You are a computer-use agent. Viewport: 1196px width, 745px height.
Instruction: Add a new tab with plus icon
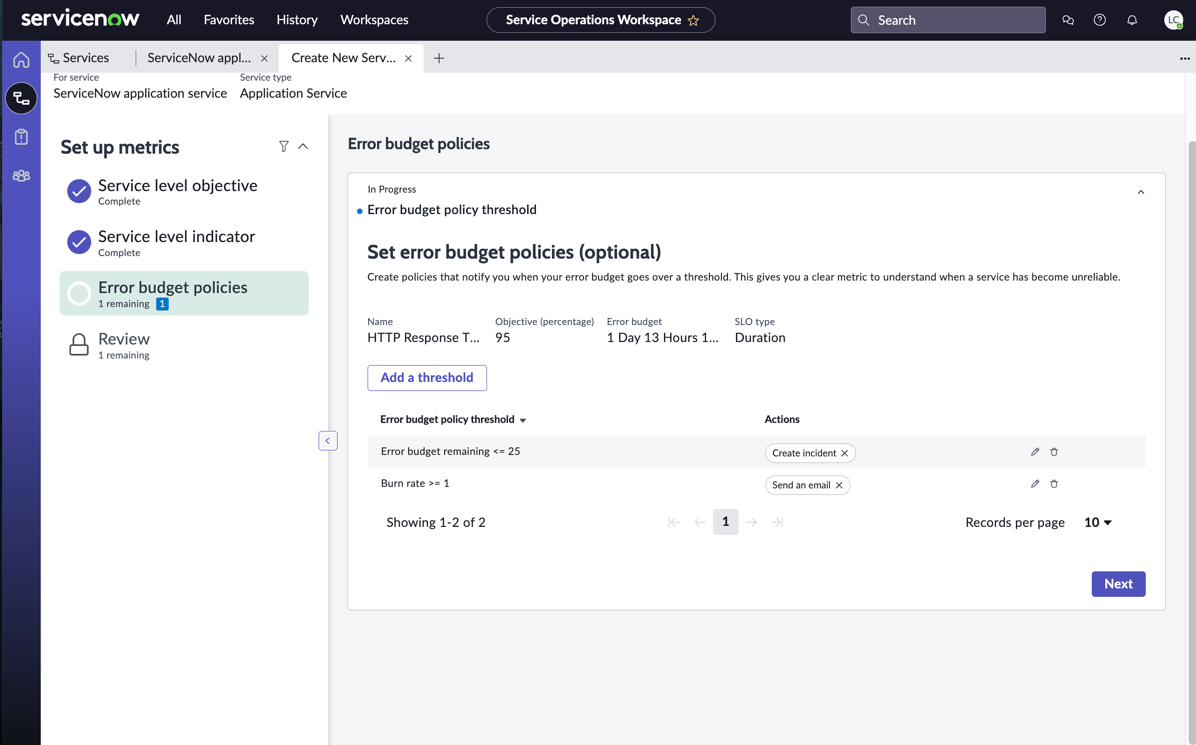pyautogui.click(x=439, y=58)
